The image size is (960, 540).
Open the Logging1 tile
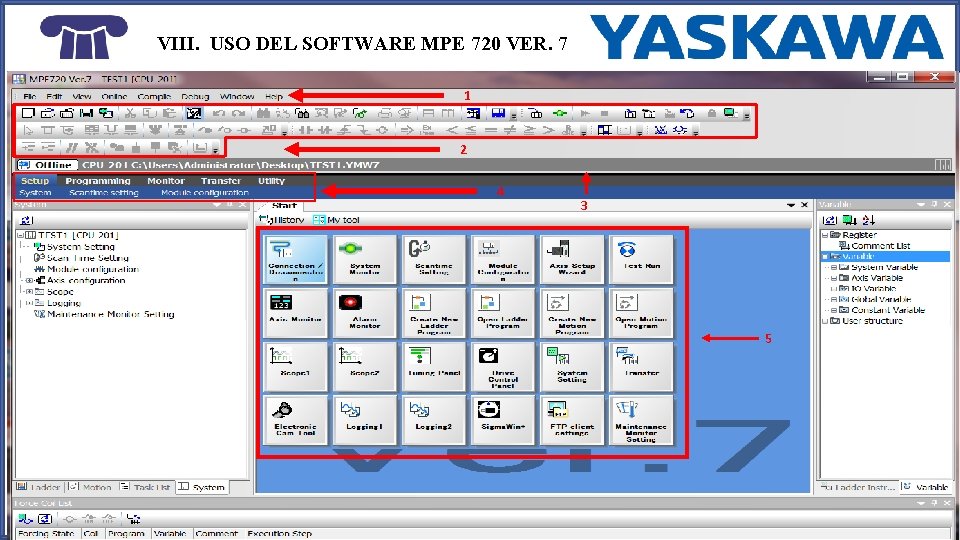365,420
